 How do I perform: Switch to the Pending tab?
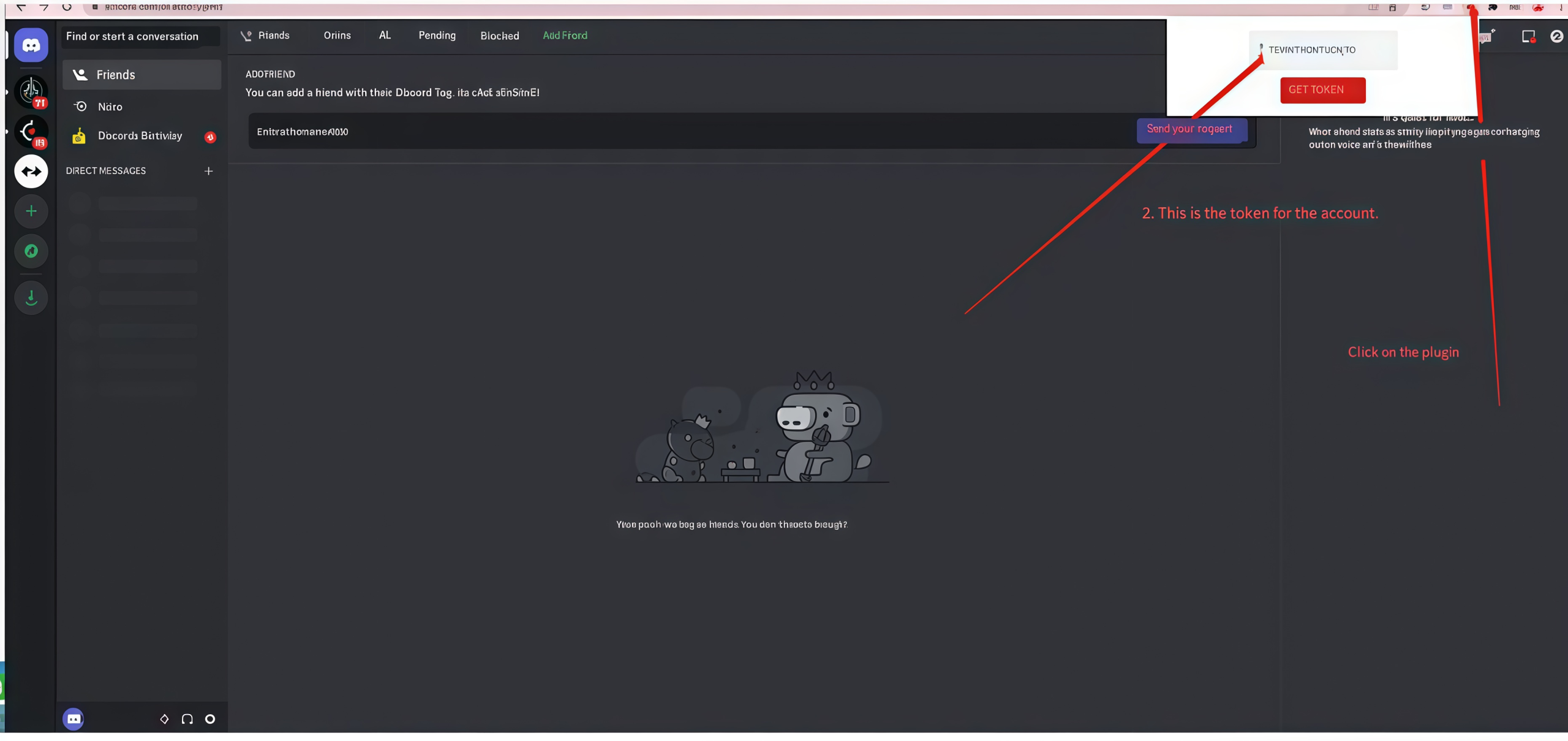click(437, 35)
